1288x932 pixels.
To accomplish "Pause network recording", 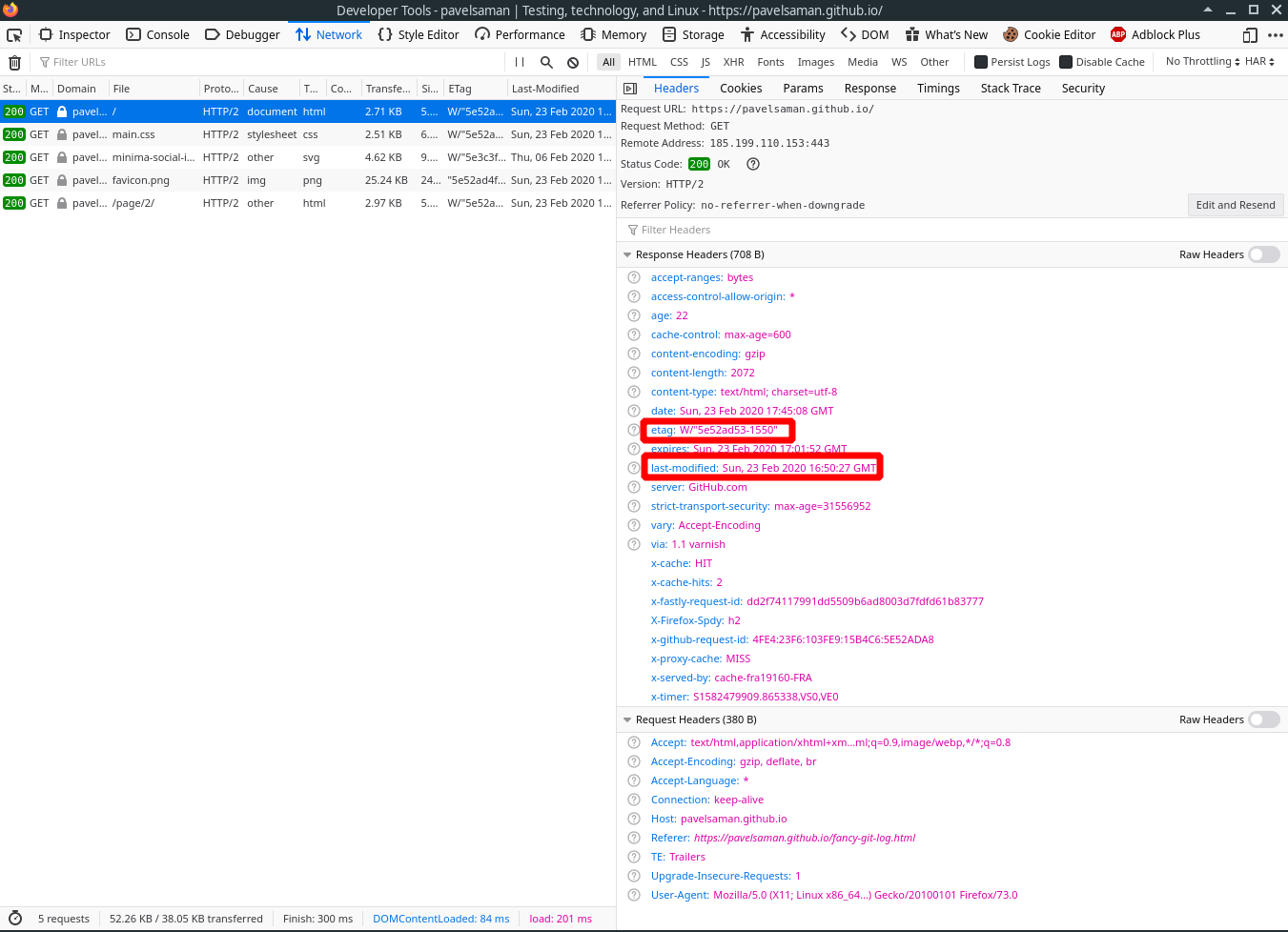I will (520, 62).
